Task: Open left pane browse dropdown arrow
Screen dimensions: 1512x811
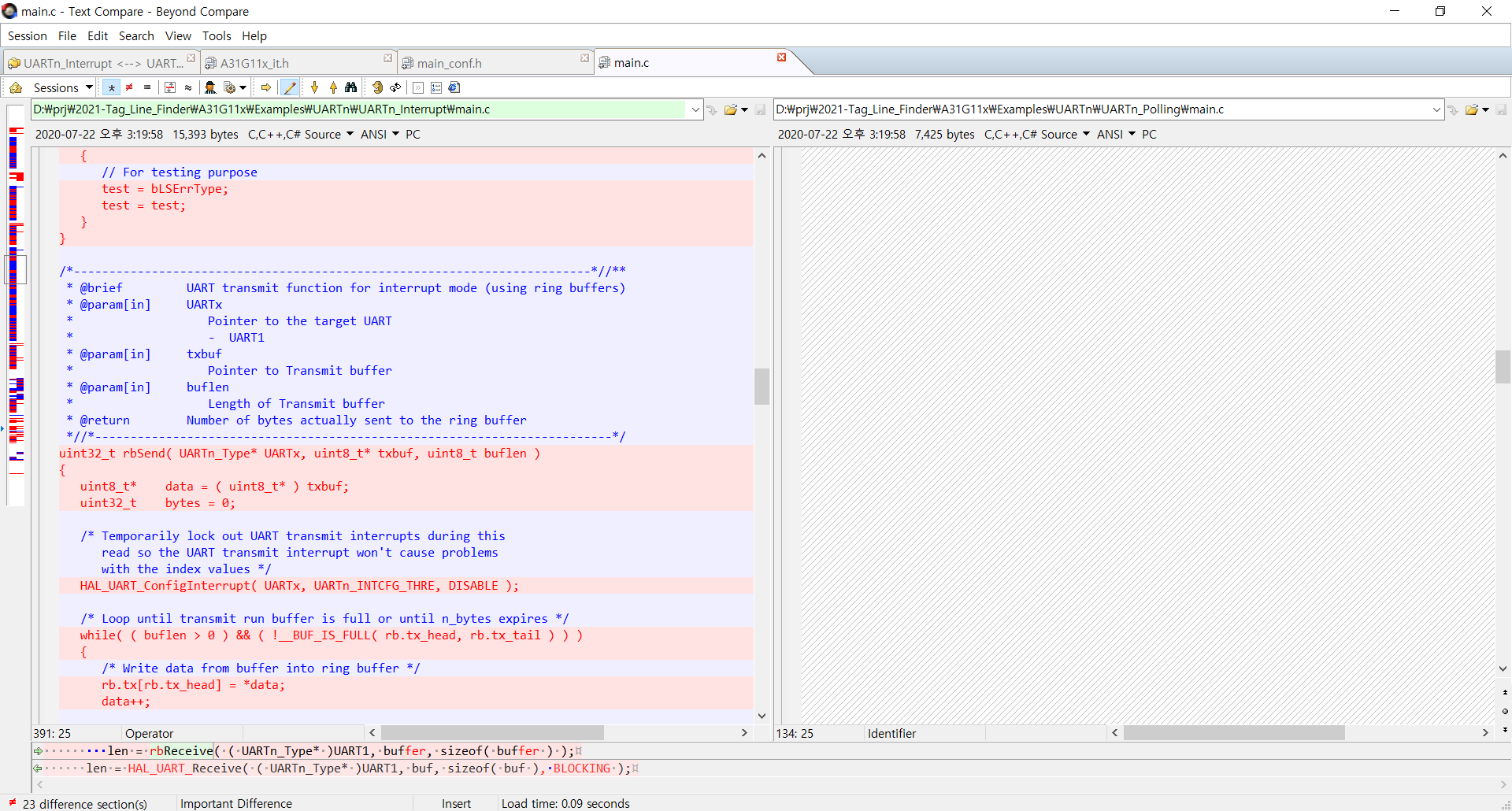Action: tap(745, 109)
